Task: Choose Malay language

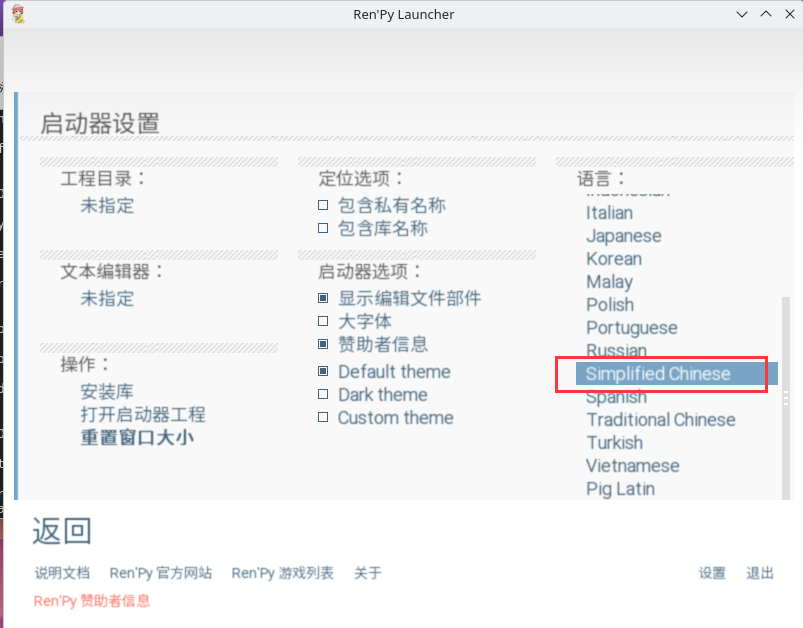Action: pyautogui.click(x=609, y=282)
